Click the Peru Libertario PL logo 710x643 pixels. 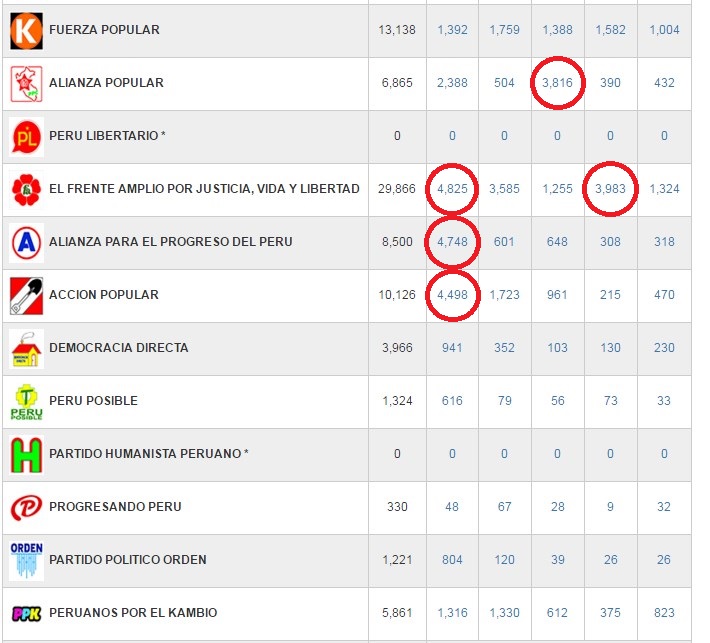26,136
